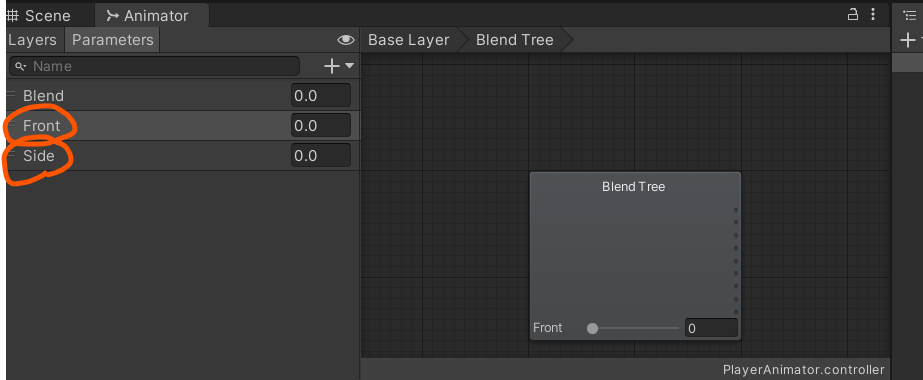Click the Blend value field
The image size is (923, 380).
pos(321,95)
